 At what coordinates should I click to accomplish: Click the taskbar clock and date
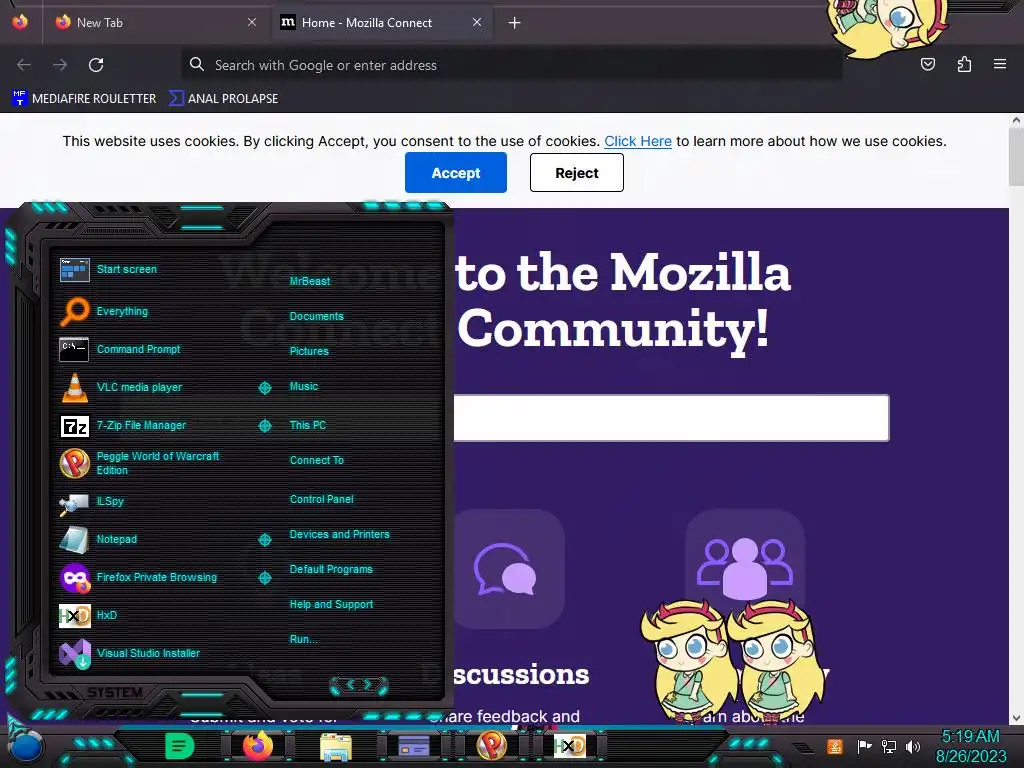coord(971,746)
